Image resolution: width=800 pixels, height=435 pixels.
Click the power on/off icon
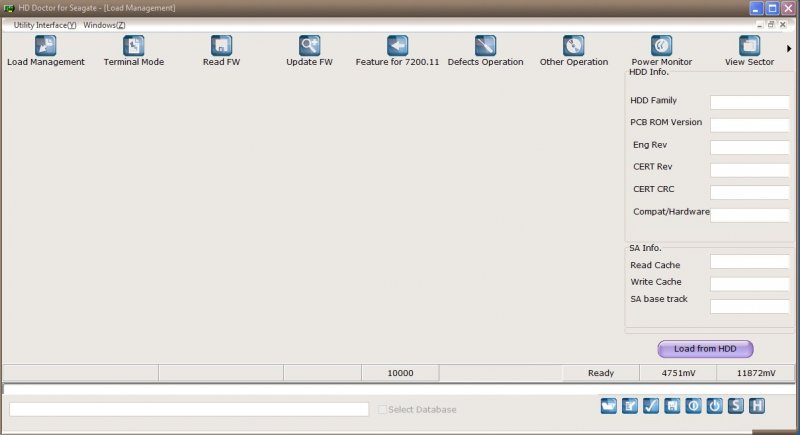(714, 406)
